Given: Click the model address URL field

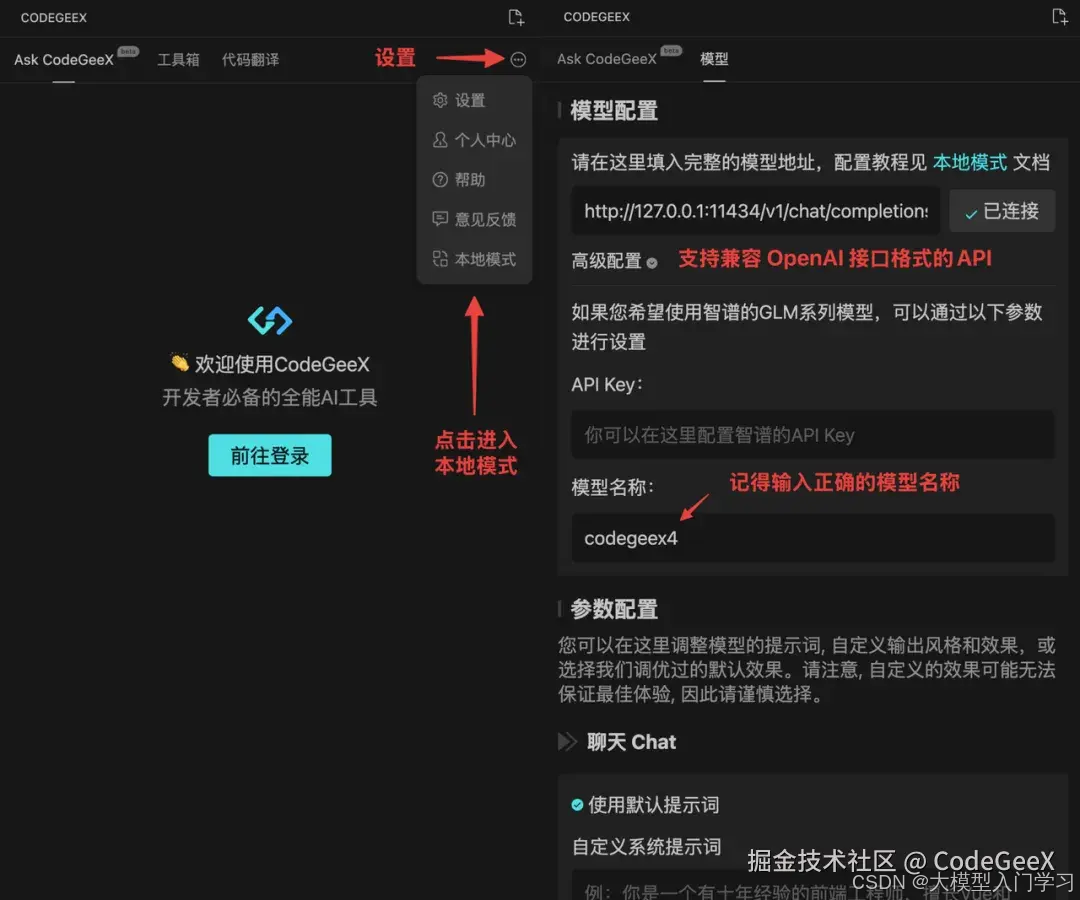Looking at the screenshot, I should tap(756, 211).
